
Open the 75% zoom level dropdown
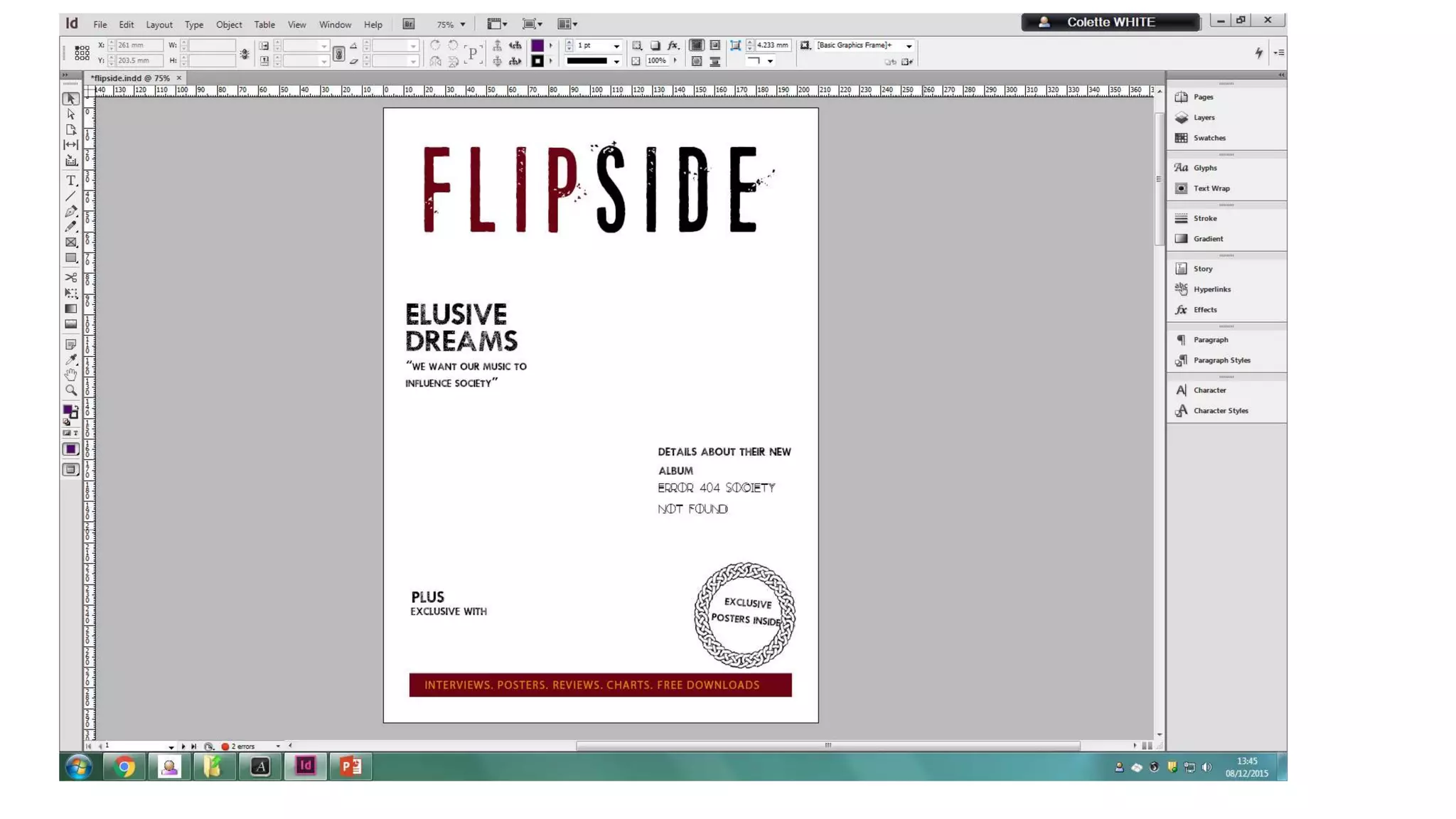(463, 24)
